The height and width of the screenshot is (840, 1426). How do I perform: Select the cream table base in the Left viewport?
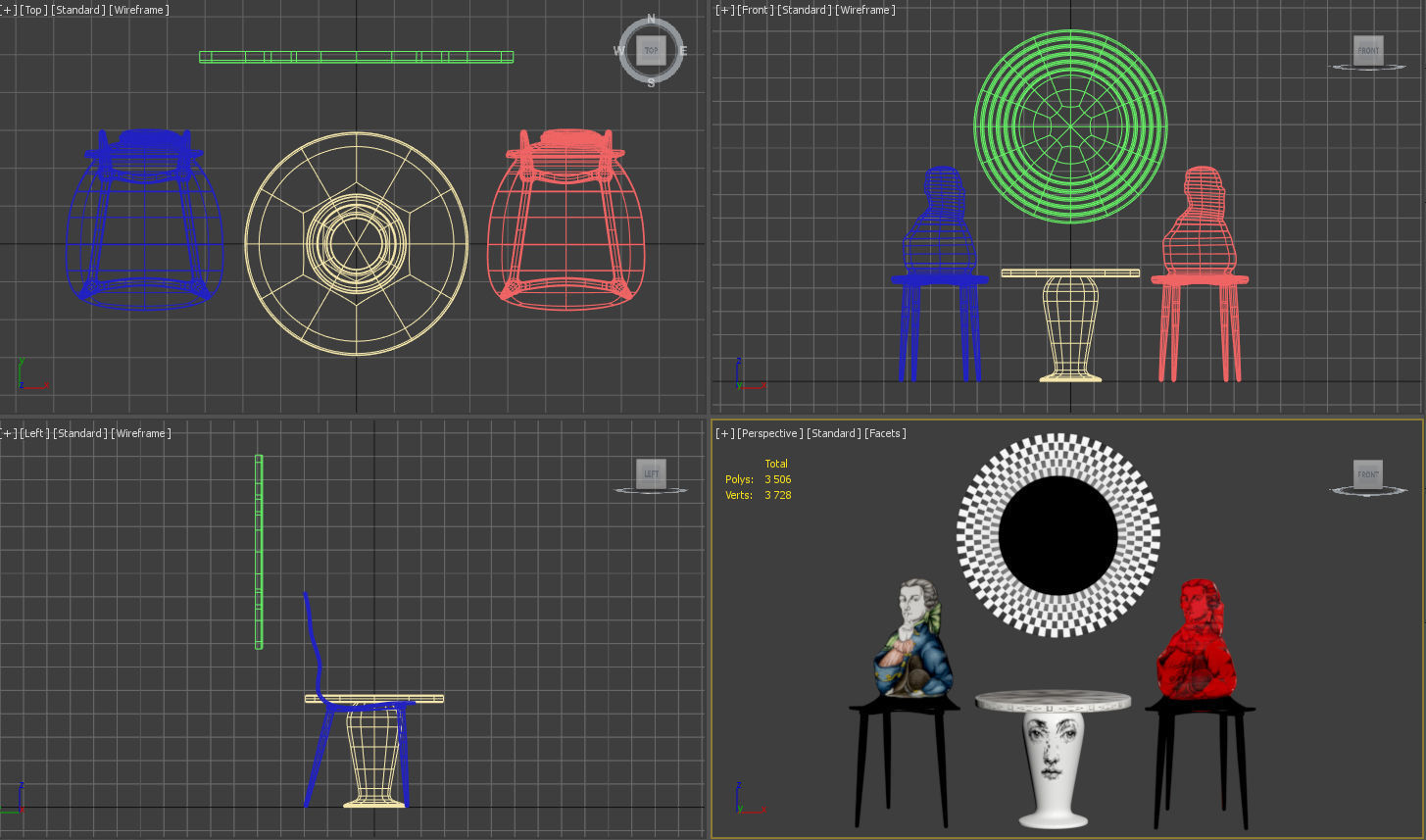pos(374,755)
